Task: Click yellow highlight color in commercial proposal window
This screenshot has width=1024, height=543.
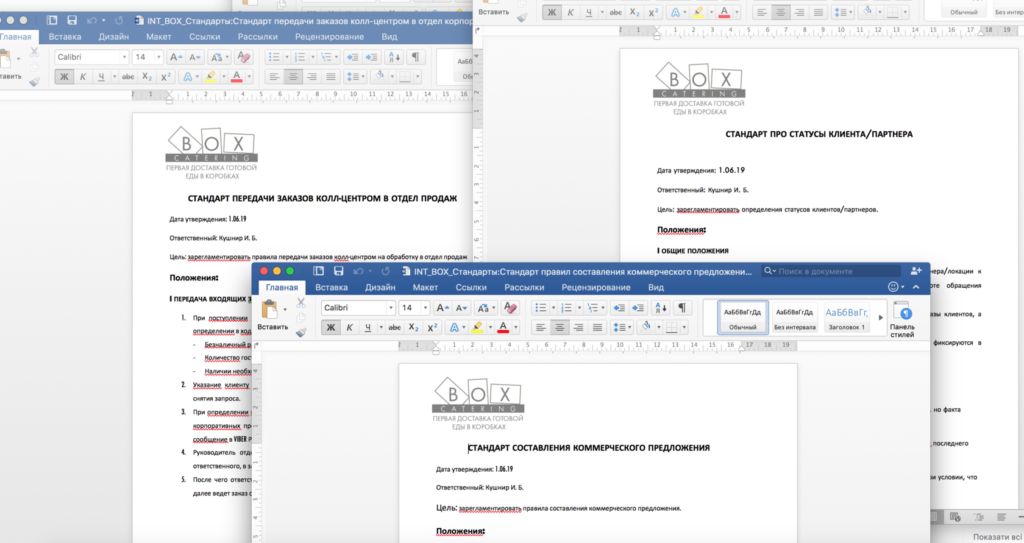Action: [478, 327]
